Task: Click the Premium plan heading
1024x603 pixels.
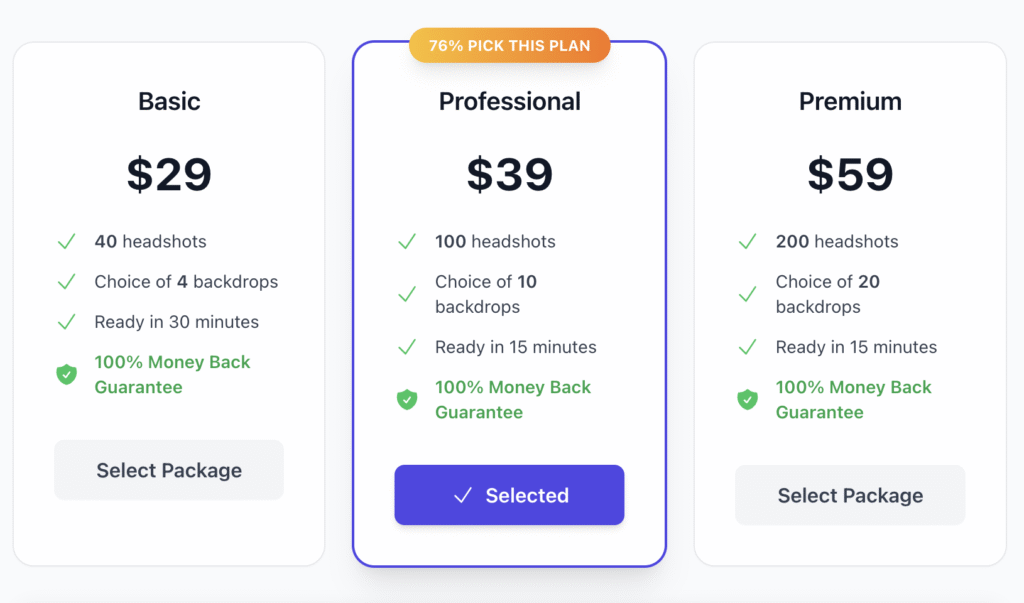Action: pyautogui.click(x=849, y=101)
